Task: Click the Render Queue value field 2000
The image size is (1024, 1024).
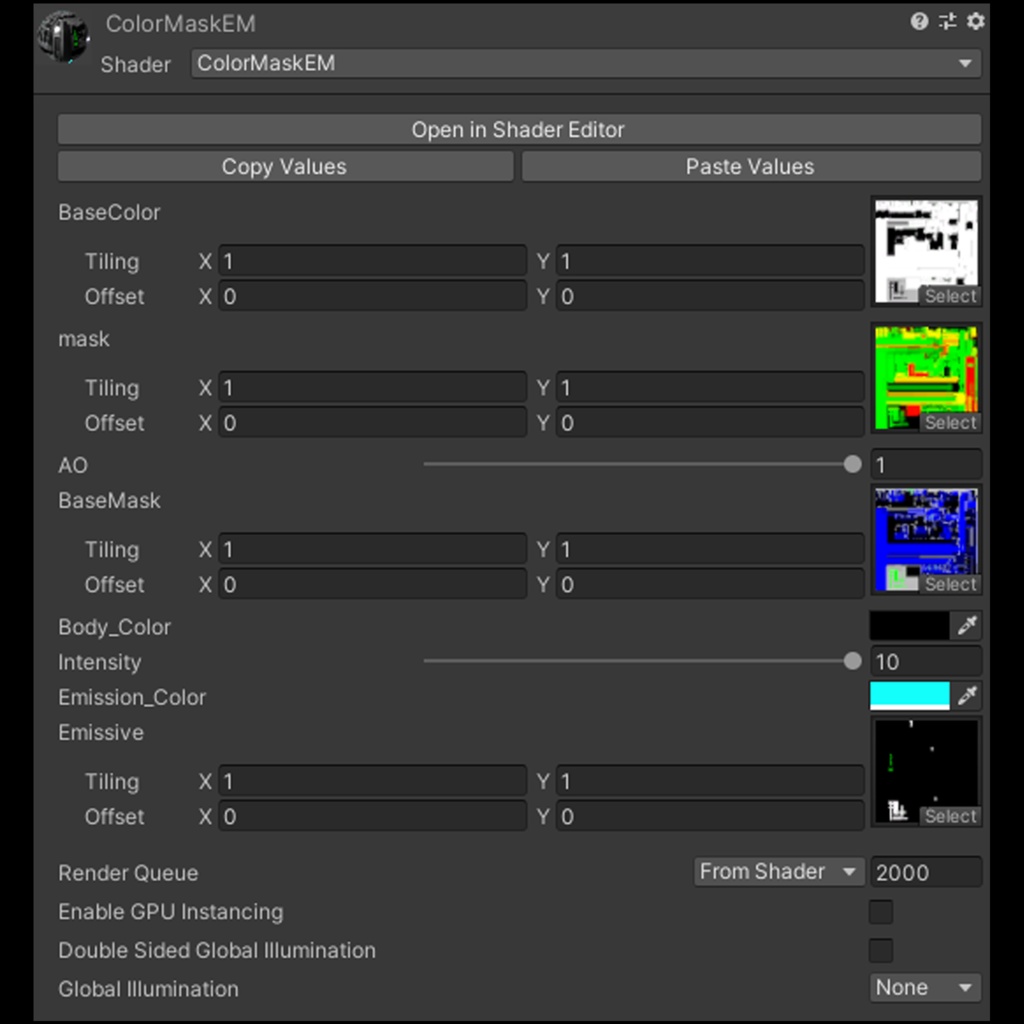Action: tap(925, 872)
